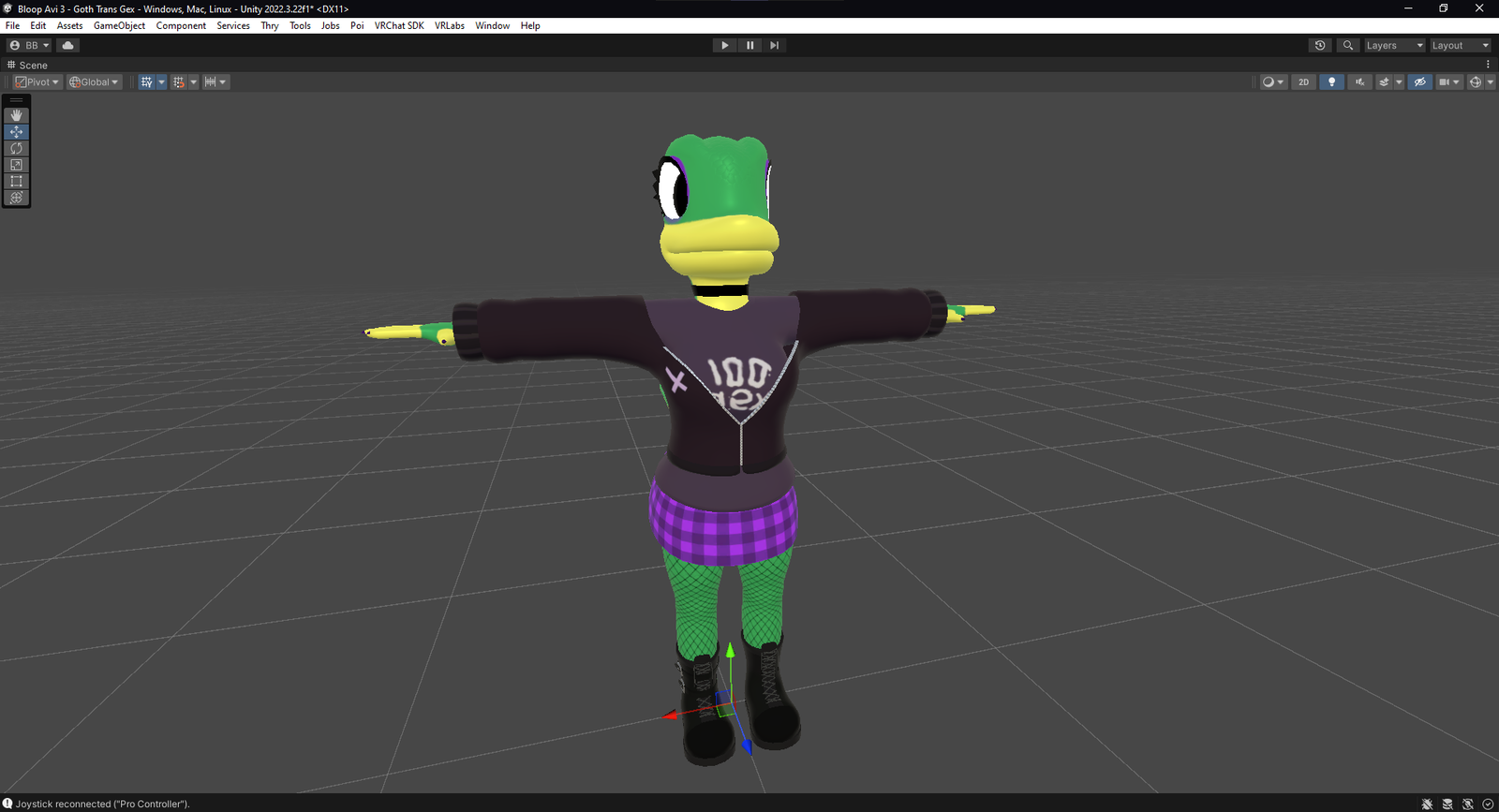The height and width of the screenshot is (812, 1499).
Task: Open the Layout dropdown
Action: (x=1460, y=45)
